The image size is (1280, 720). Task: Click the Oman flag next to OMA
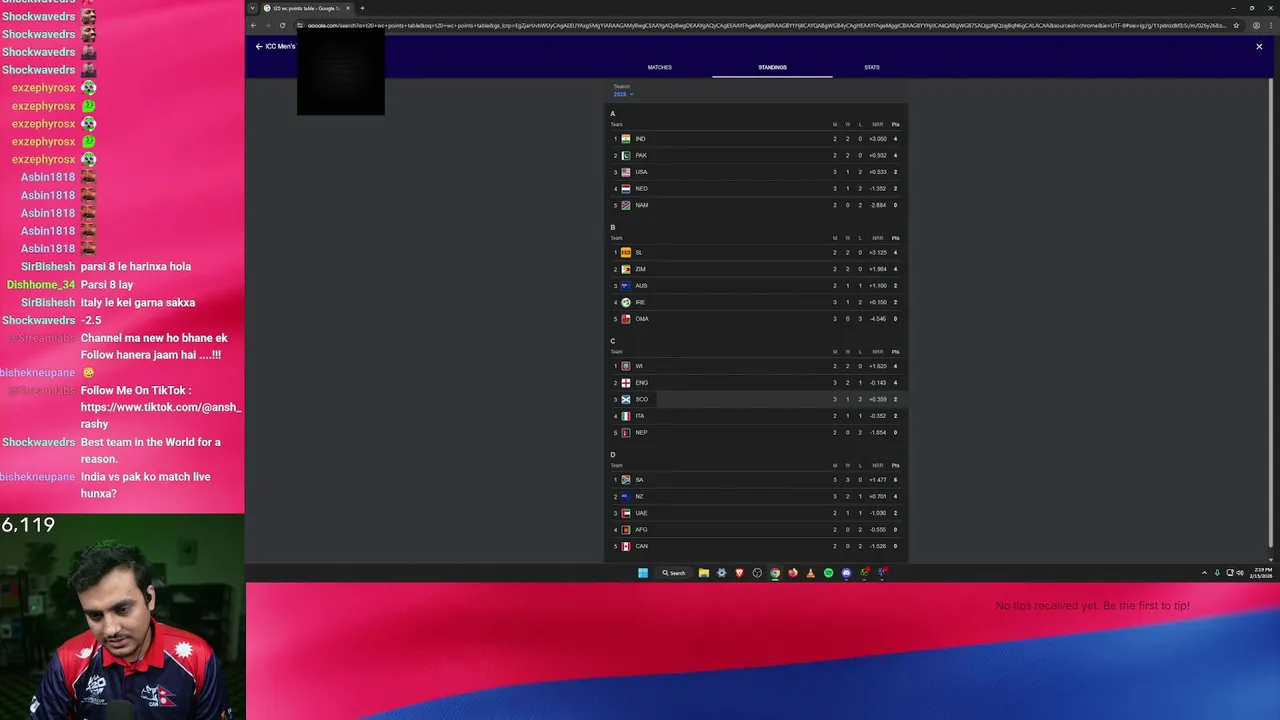[626, 319]
